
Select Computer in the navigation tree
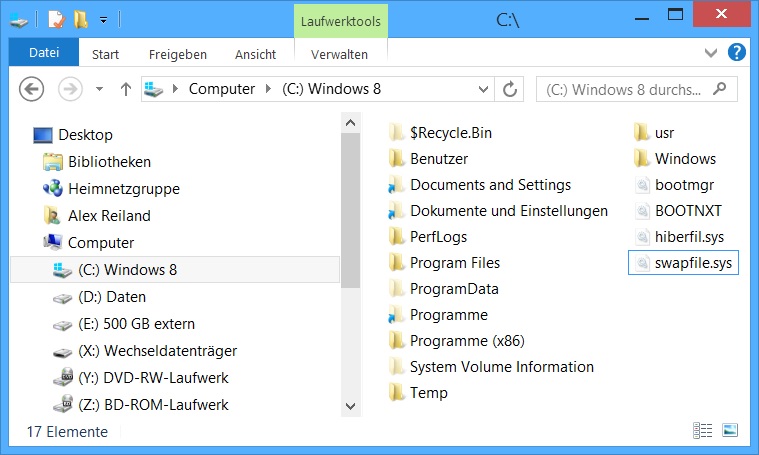tap(100, 243)
